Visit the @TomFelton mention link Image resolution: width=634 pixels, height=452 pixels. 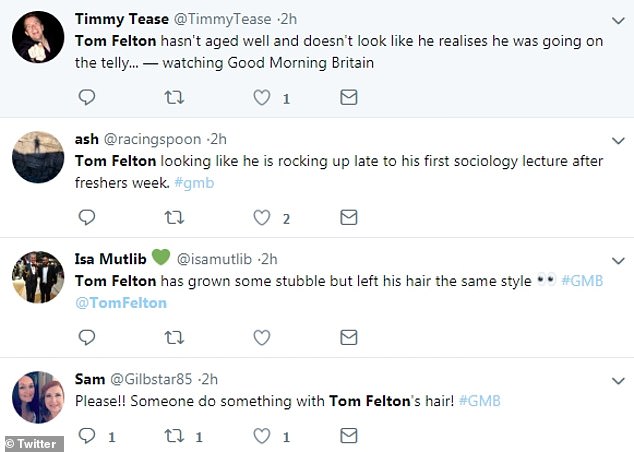(121, 303)
